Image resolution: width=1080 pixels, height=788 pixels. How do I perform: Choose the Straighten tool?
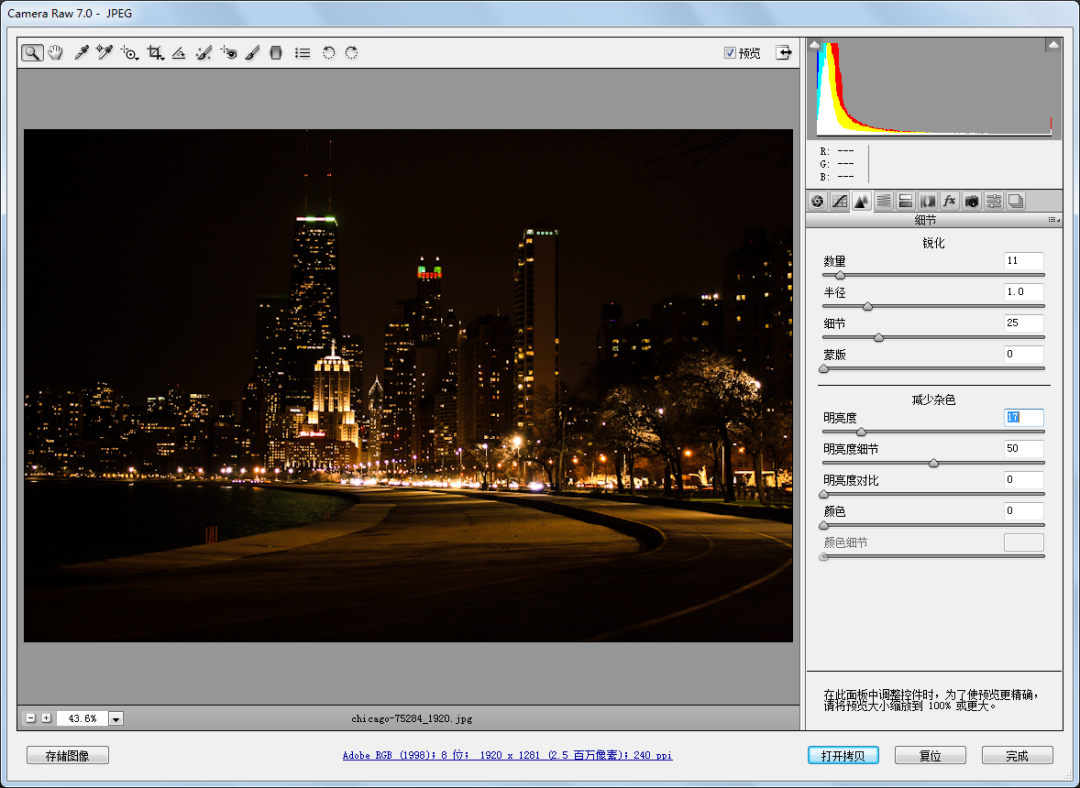[179, 52]
